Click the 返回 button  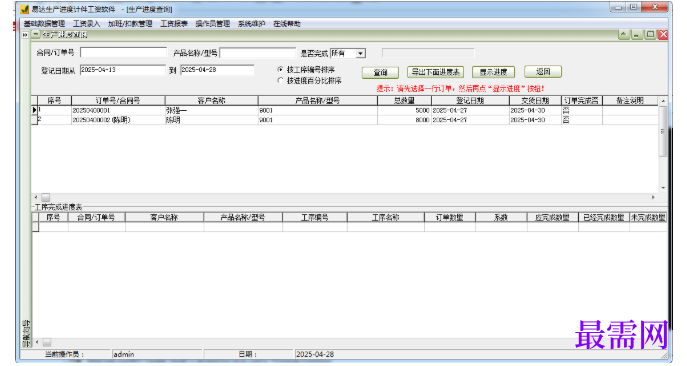click(x=543, y=71)
